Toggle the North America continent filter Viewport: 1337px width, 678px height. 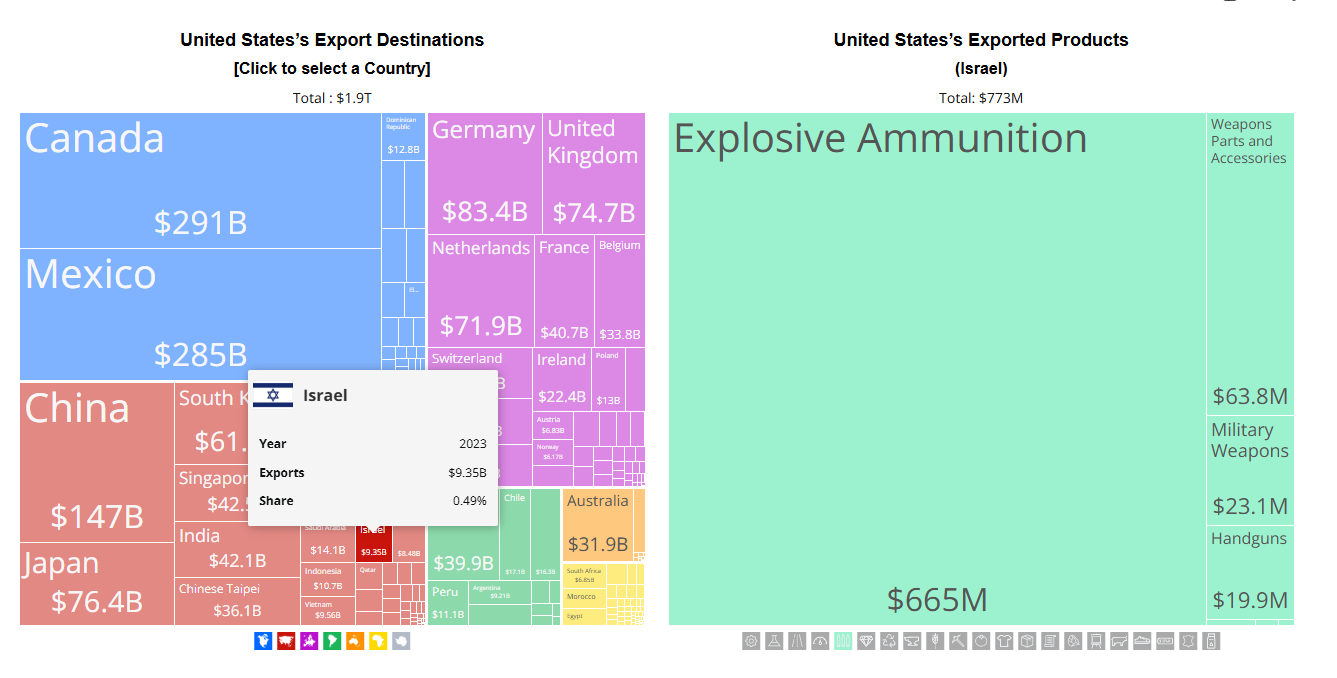coord(263,641)
